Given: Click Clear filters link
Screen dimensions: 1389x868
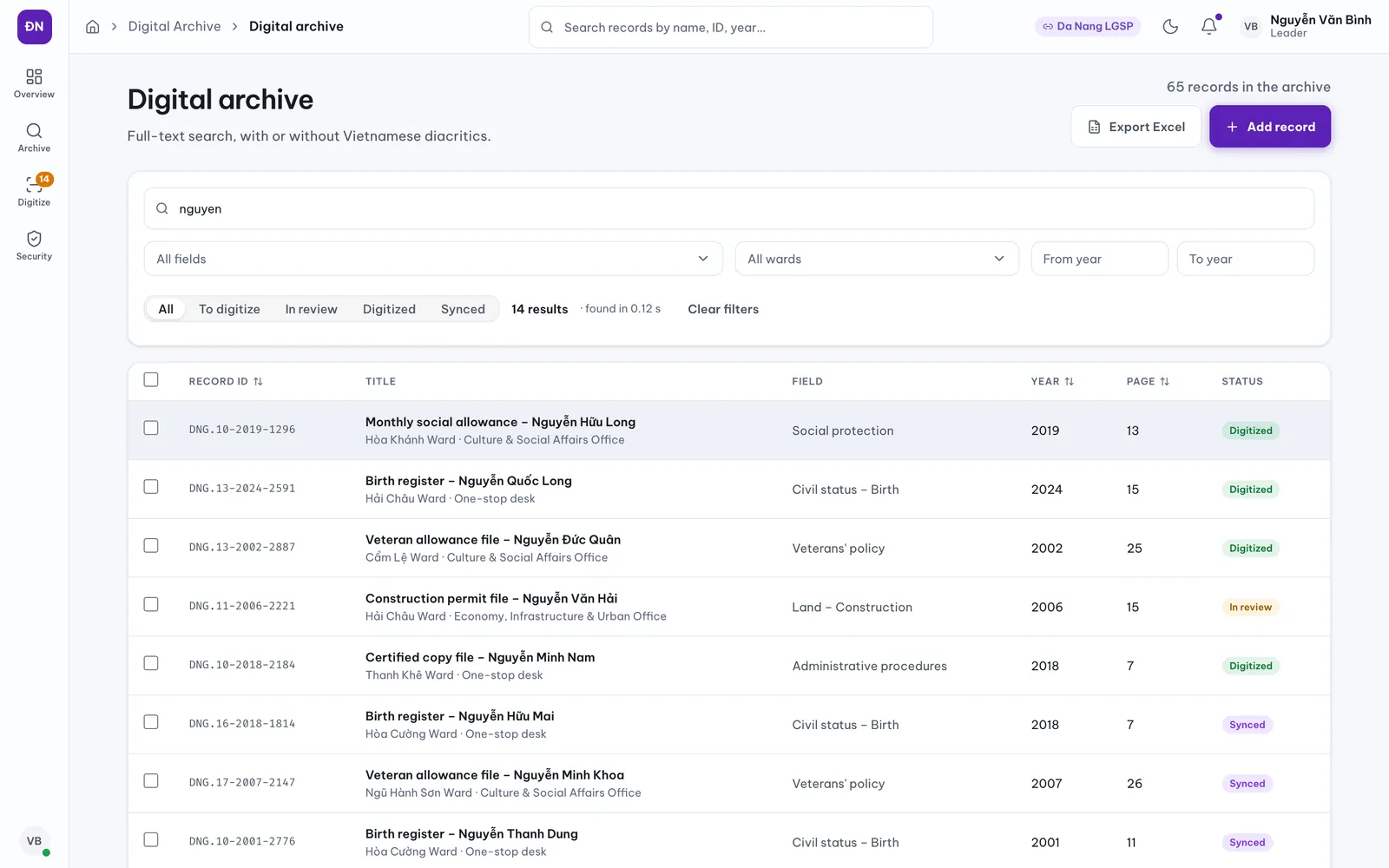Looking at the screenshot, I should pyautogui.click(x=723, y=309).
